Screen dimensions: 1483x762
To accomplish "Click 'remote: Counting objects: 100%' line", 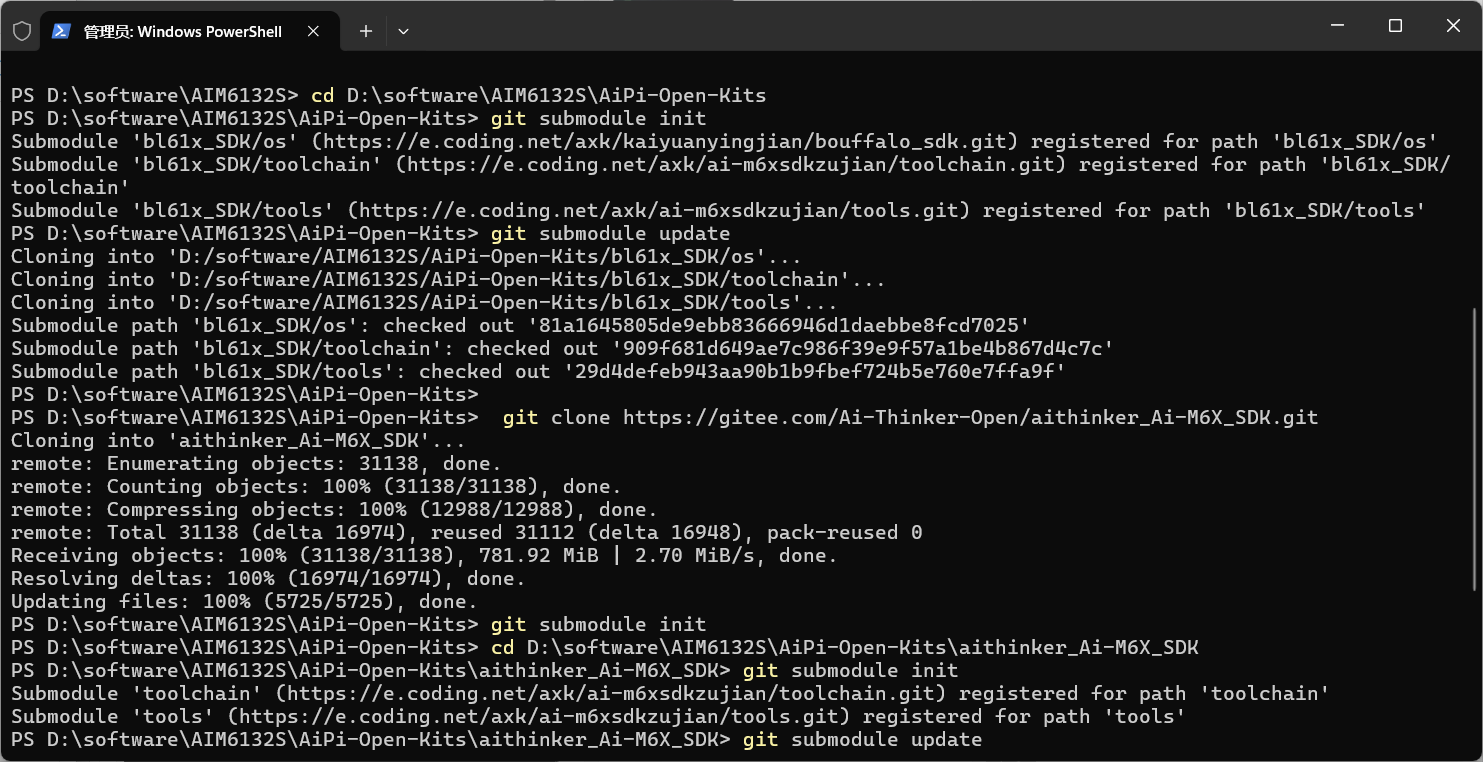I will (x=316, y=486).
